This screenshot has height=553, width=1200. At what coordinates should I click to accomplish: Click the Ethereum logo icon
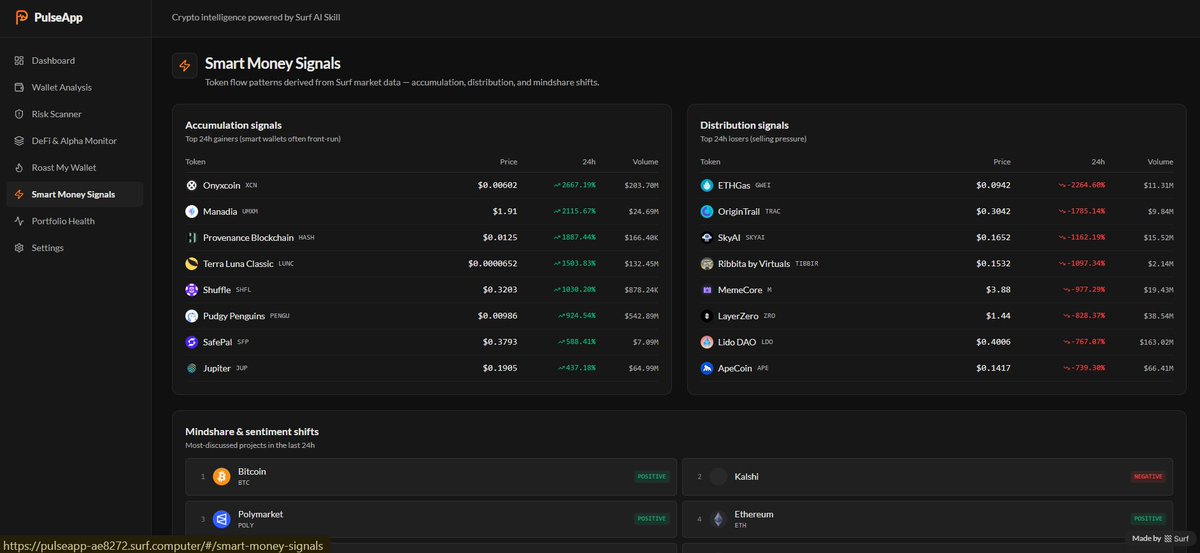click(x=718, y=519)
